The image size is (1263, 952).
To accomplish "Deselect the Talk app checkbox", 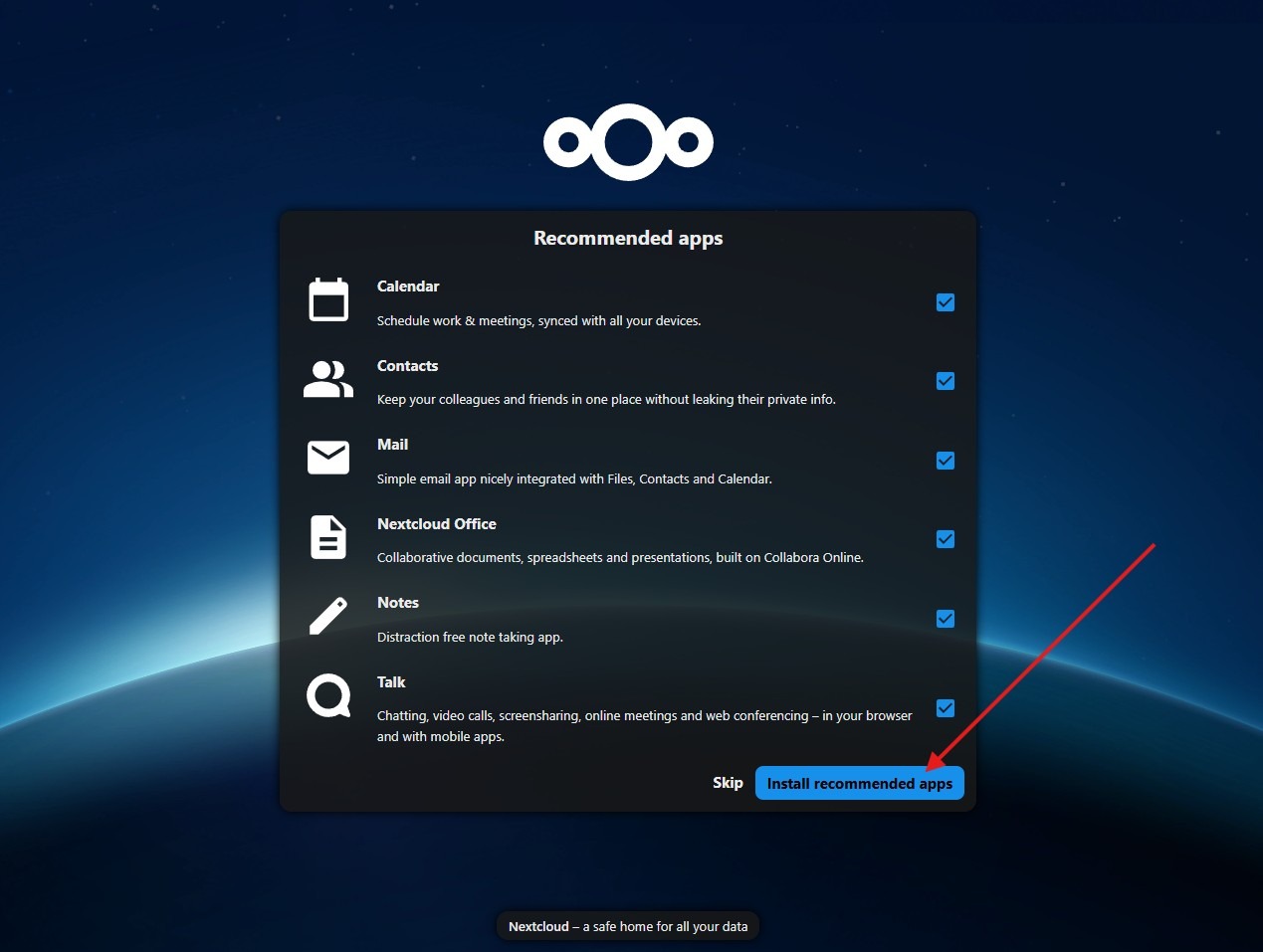I will (x=946, y=708).
